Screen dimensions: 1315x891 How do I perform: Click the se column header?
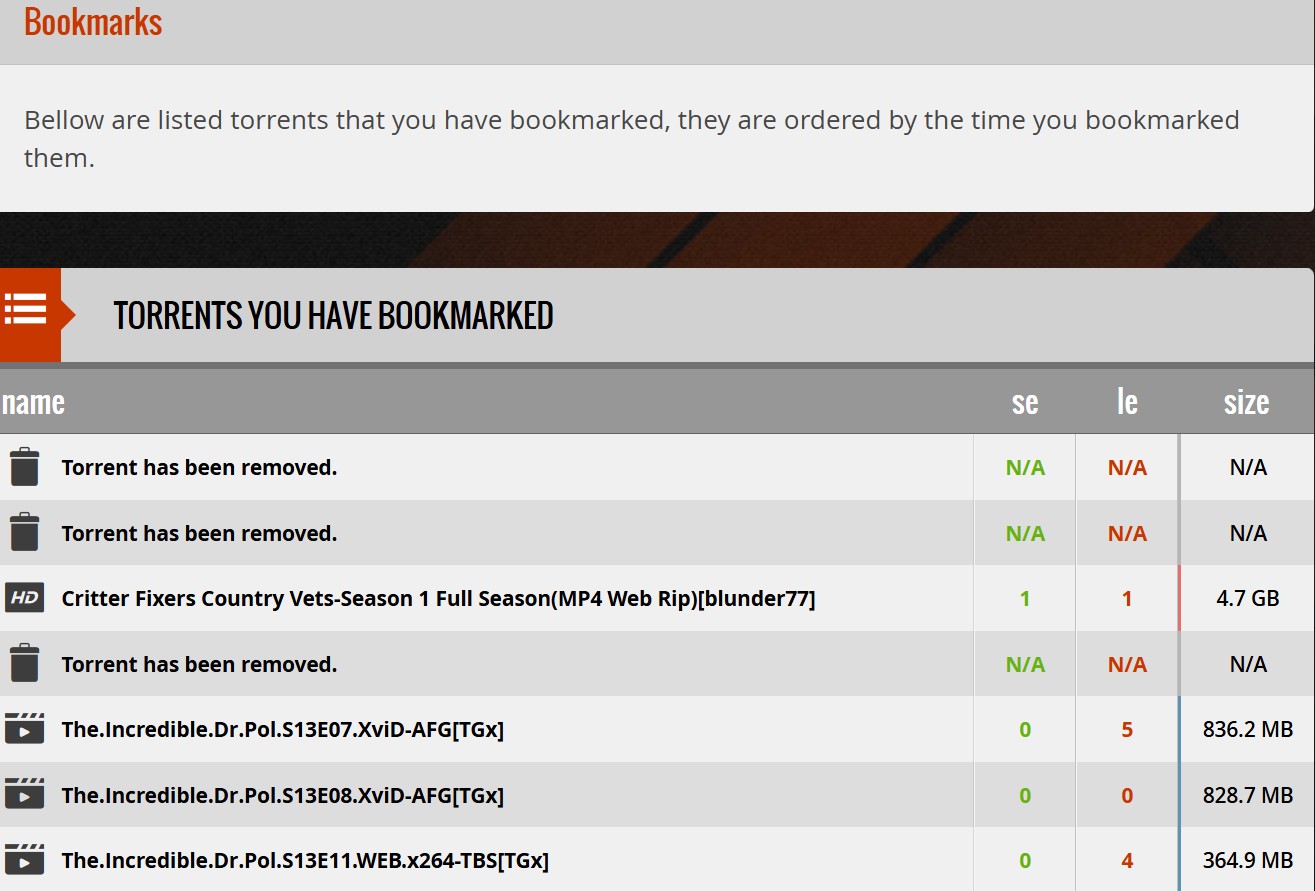(x=1025, y=402)
